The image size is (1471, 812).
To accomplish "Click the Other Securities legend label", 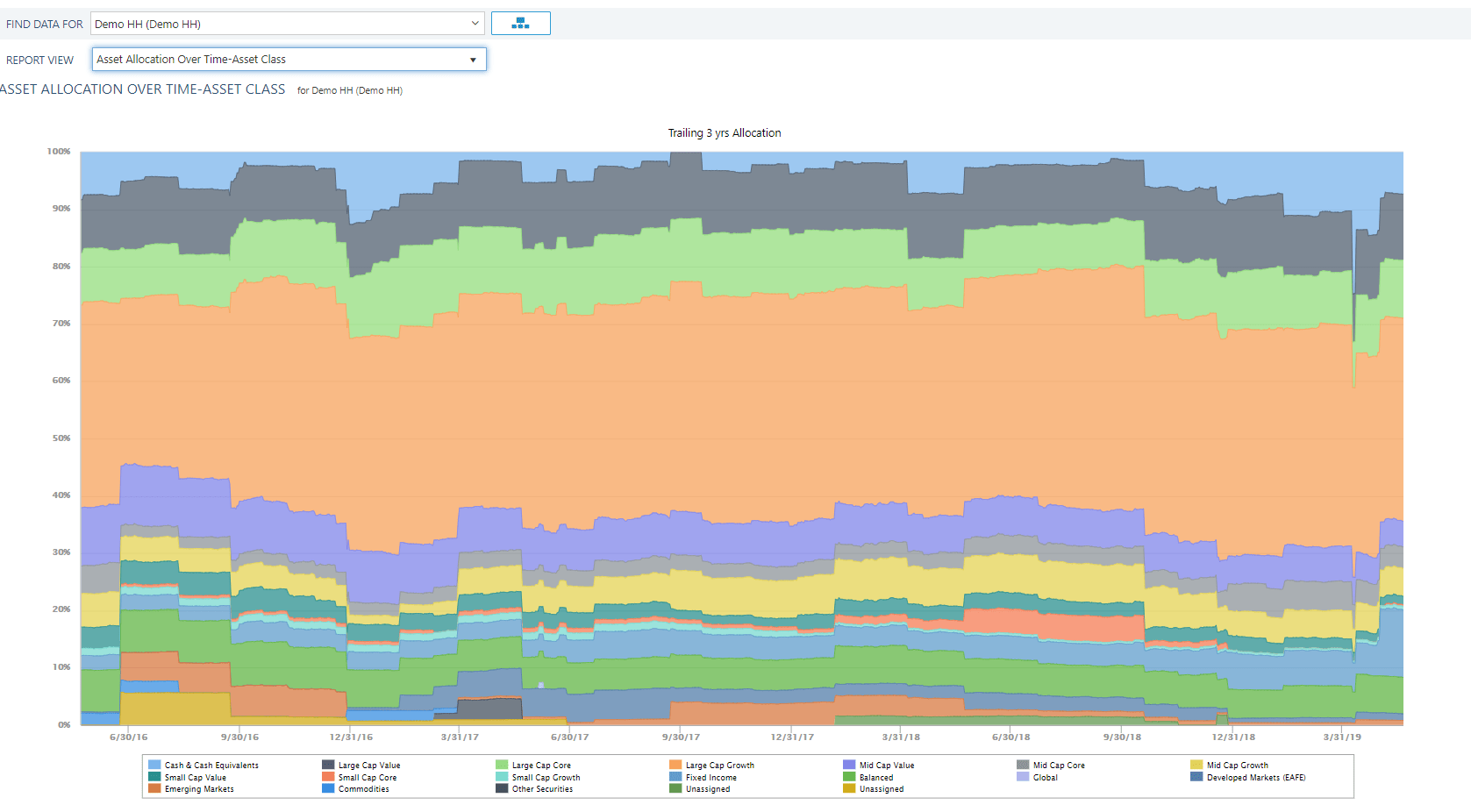I will pos(542,789).
